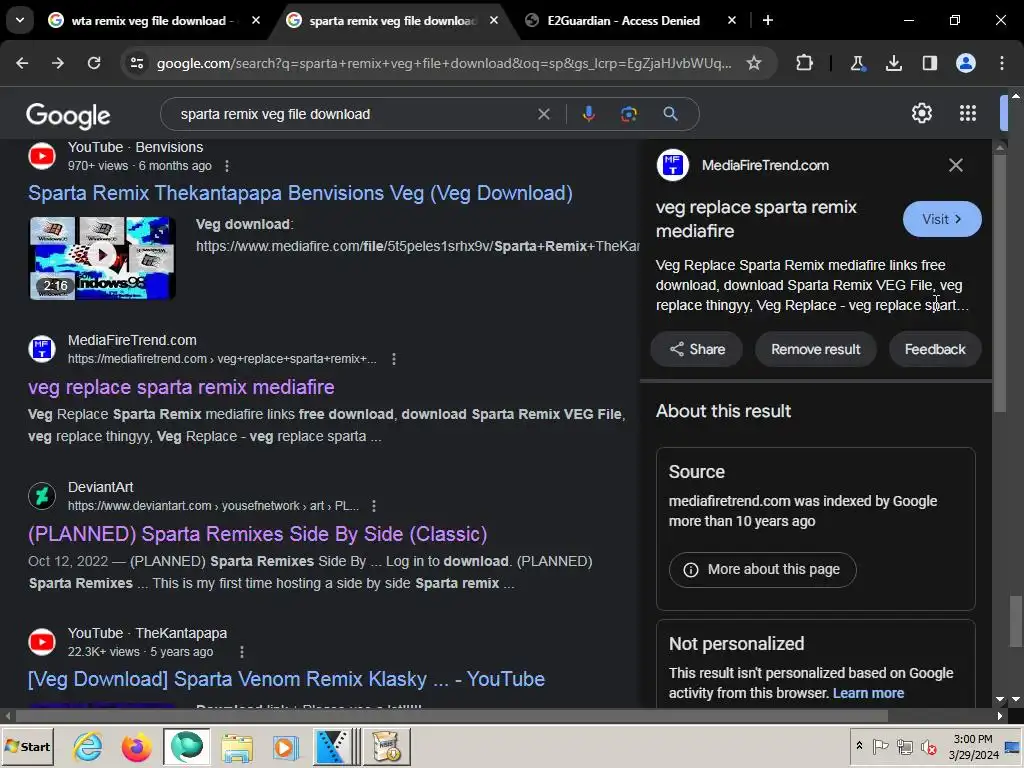Click the DeviantArt favicon
The width and height of the screenshot is (1024, 768).
click(42, 496)
